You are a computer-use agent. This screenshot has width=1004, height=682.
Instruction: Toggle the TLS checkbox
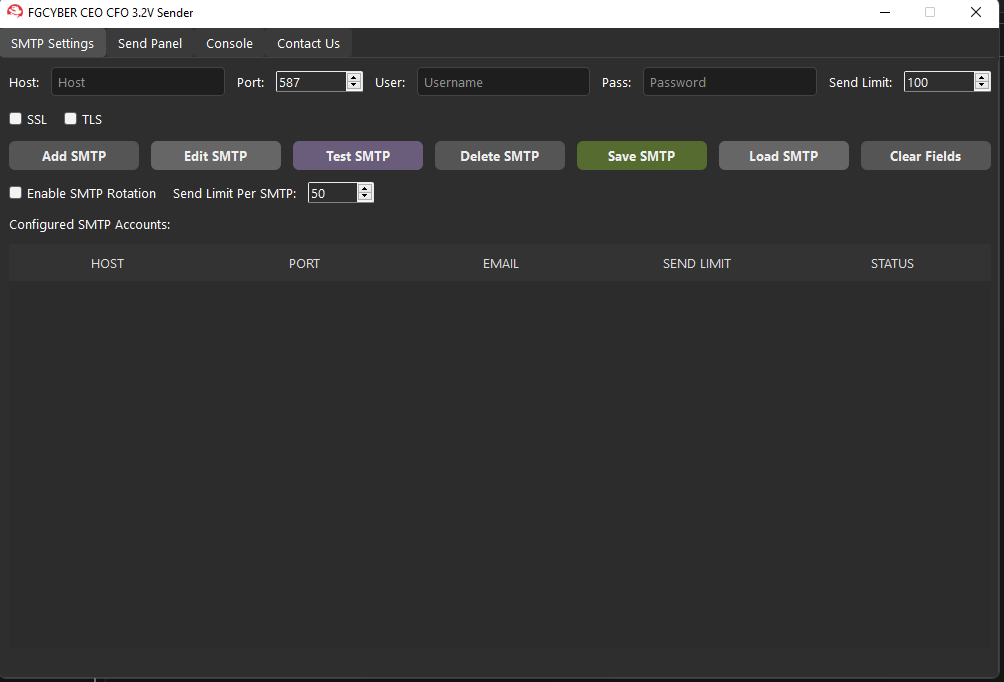coord(71,119)
